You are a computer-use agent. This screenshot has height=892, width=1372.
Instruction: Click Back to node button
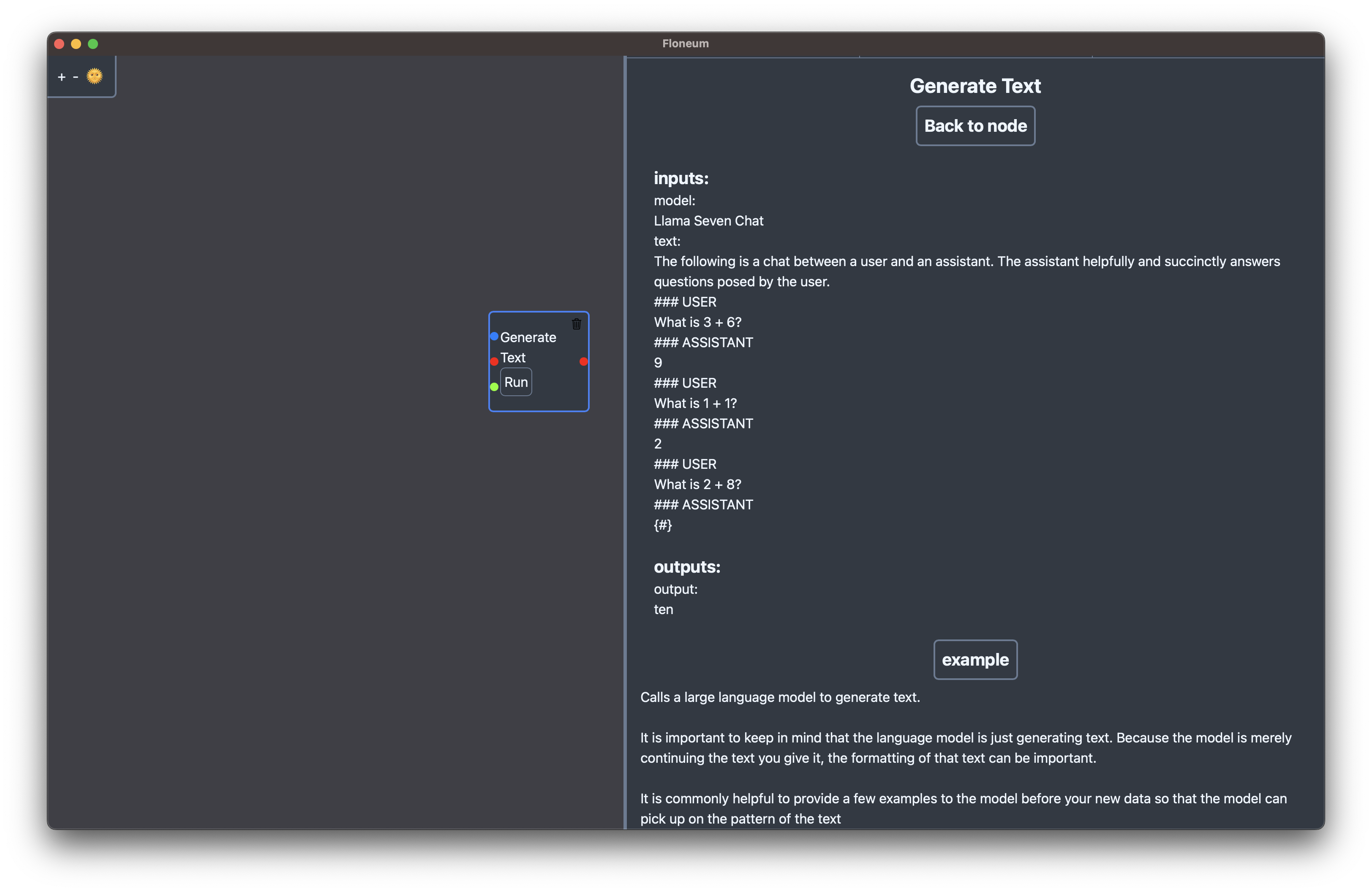pos(975,125)
